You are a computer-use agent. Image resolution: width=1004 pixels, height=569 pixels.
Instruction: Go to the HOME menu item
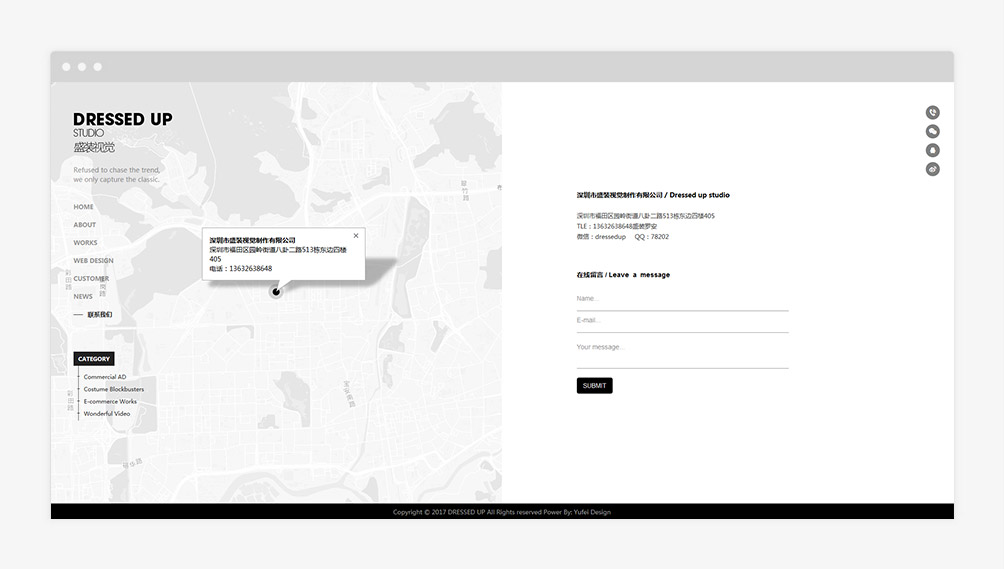point(83,207)
